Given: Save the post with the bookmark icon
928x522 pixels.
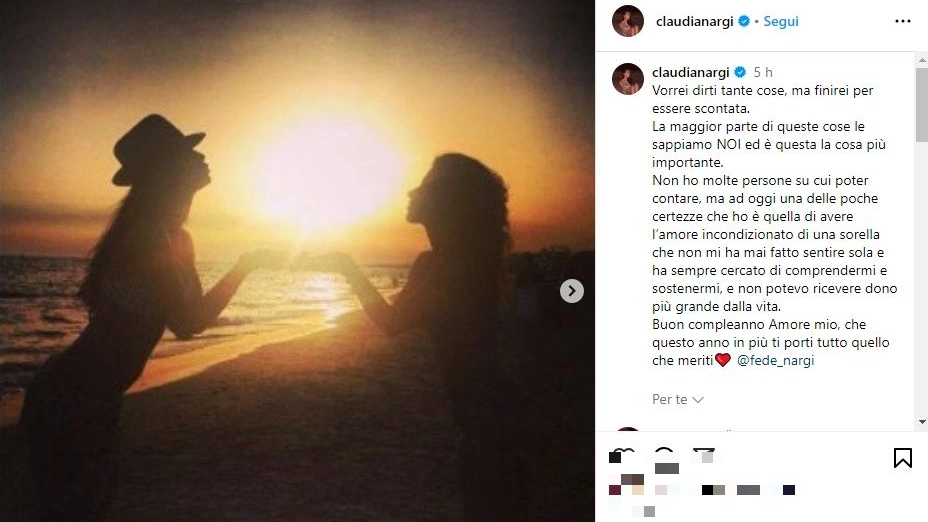Looking at the screenshot, I should click(903, 457).
